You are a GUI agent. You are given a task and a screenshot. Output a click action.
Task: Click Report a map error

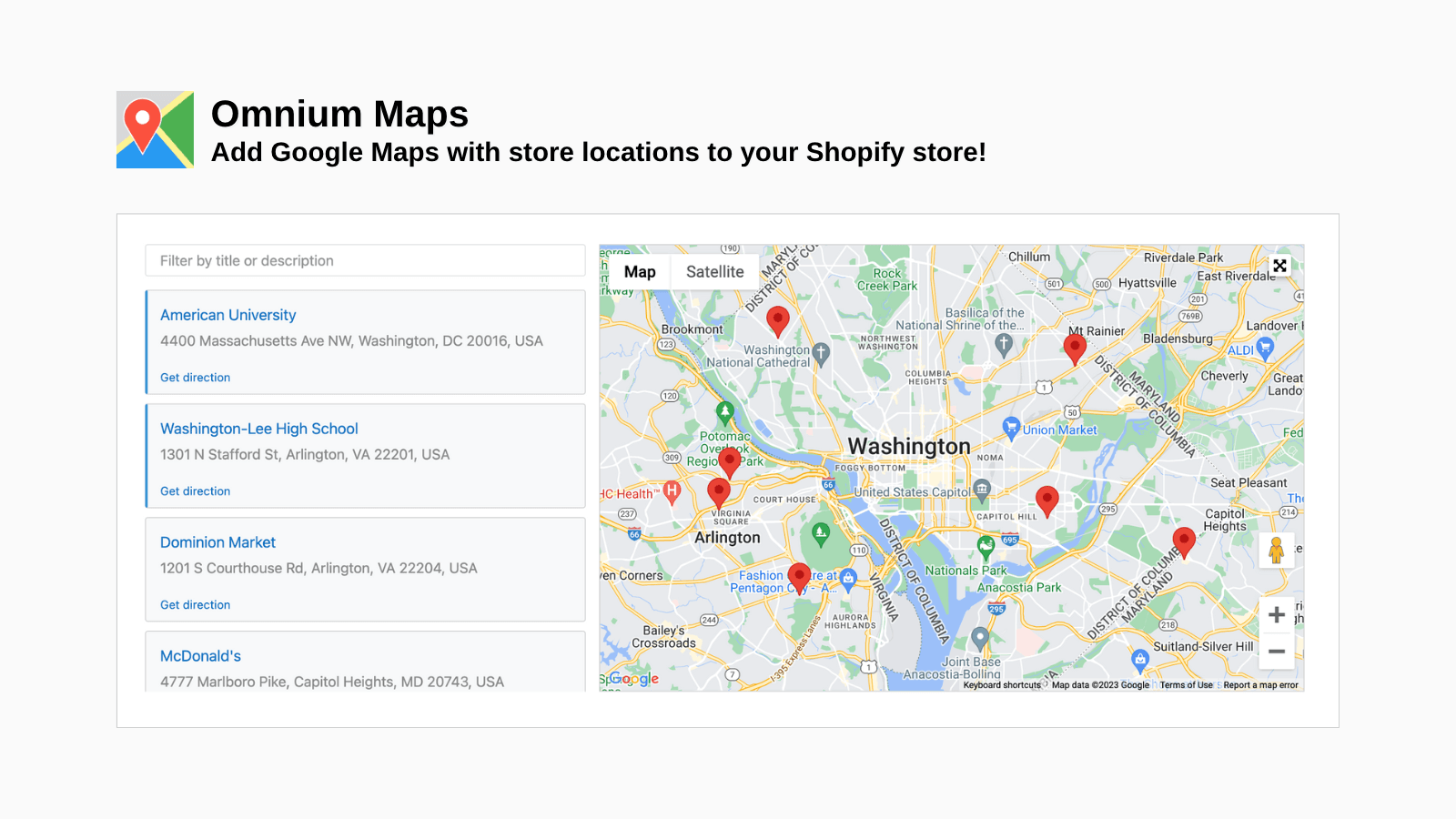(1260, 684)
